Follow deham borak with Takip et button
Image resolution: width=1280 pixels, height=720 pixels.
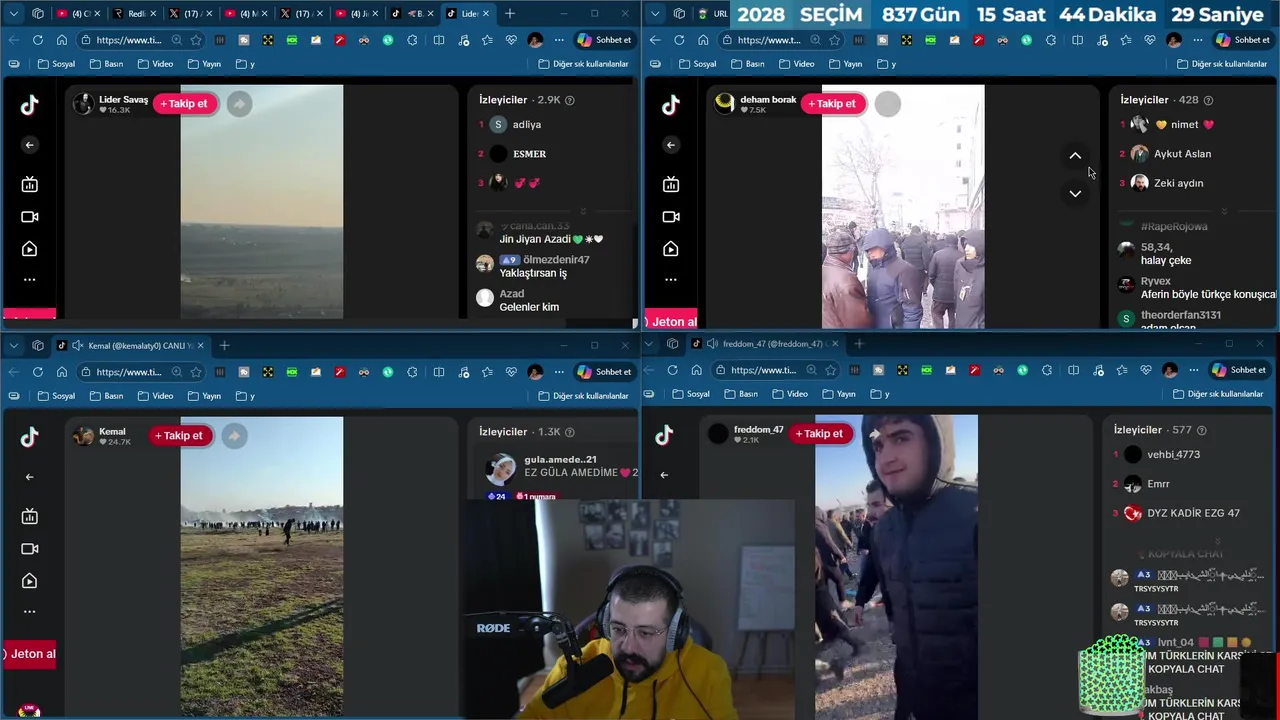[834, 104]
